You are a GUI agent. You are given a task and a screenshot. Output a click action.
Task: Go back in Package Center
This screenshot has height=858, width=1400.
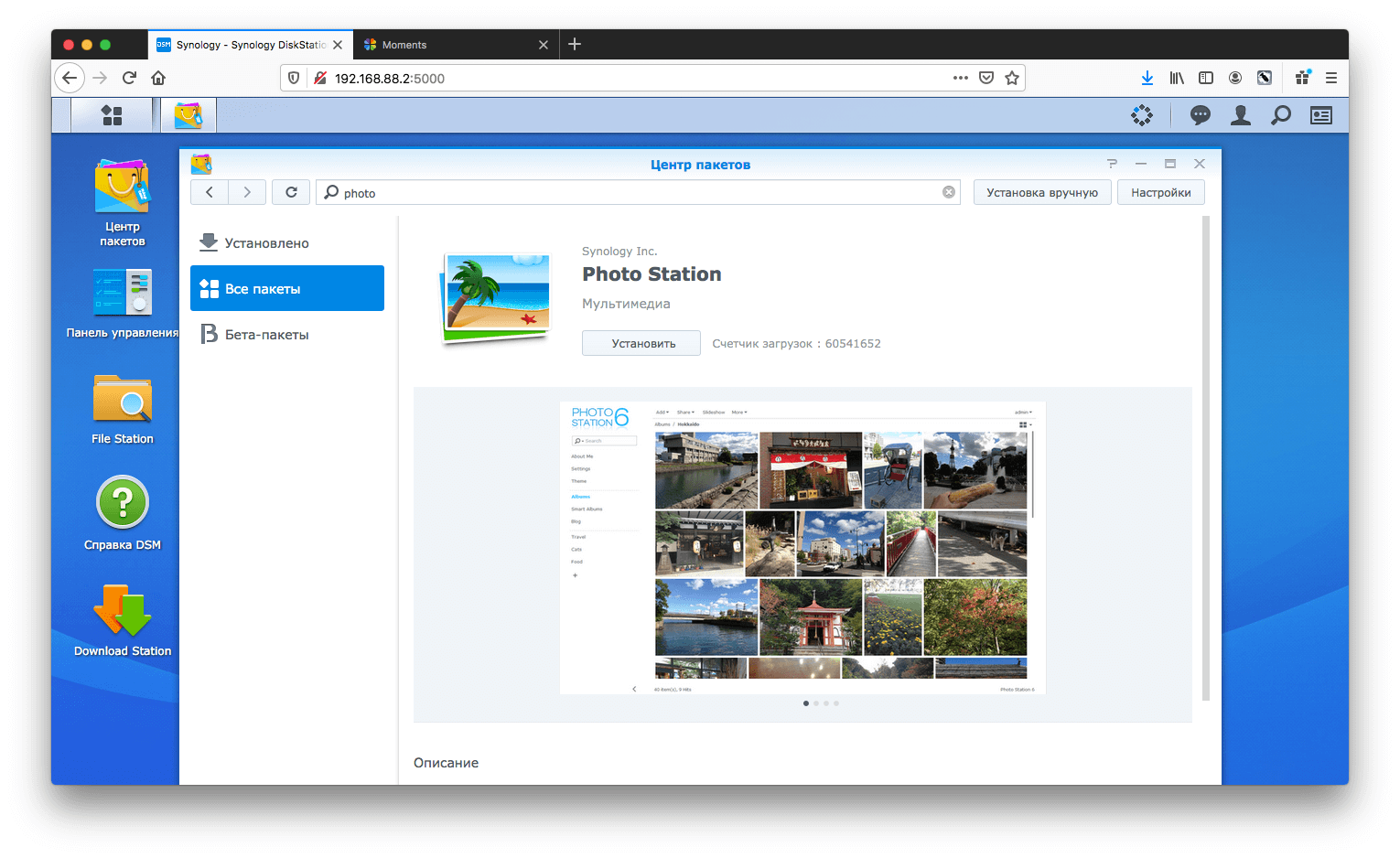click(x=210, y=192)
